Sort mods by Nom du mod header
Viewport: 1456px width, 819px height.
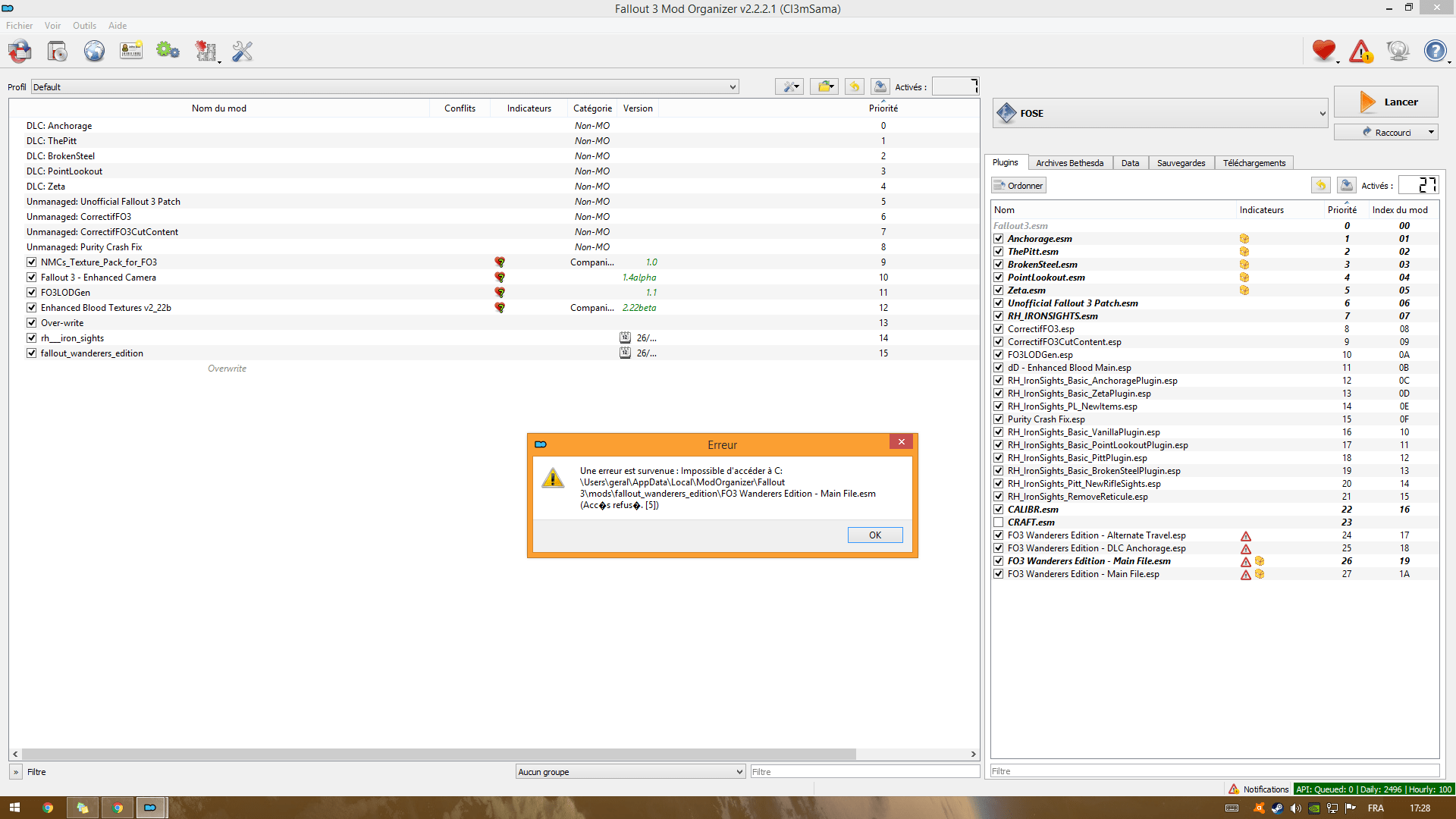pyautogui.click(x=219, y=108)
